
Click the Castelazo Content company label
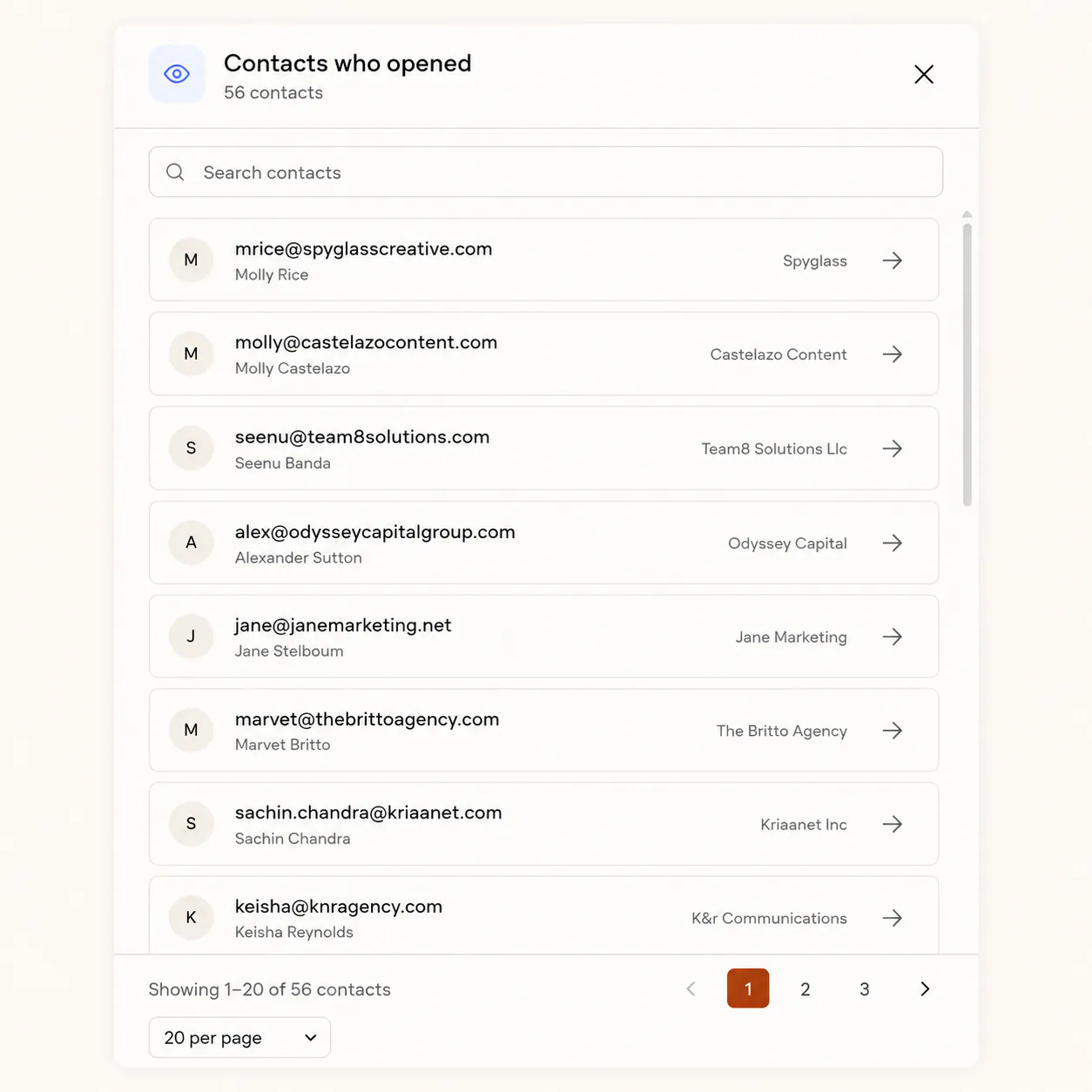779,354
